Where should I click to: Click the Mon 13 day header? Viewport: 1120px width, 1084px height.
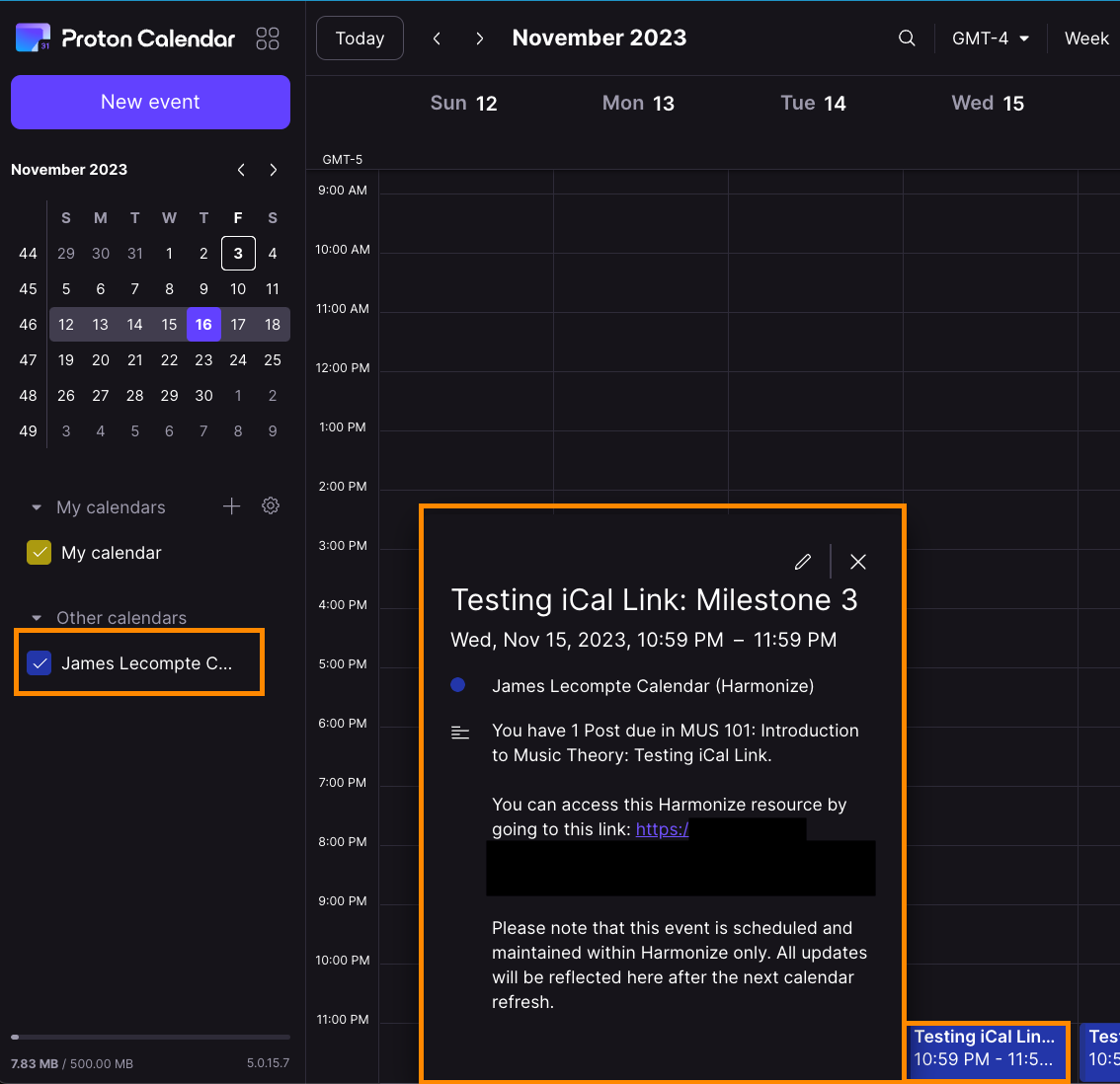tap(638, 104)
